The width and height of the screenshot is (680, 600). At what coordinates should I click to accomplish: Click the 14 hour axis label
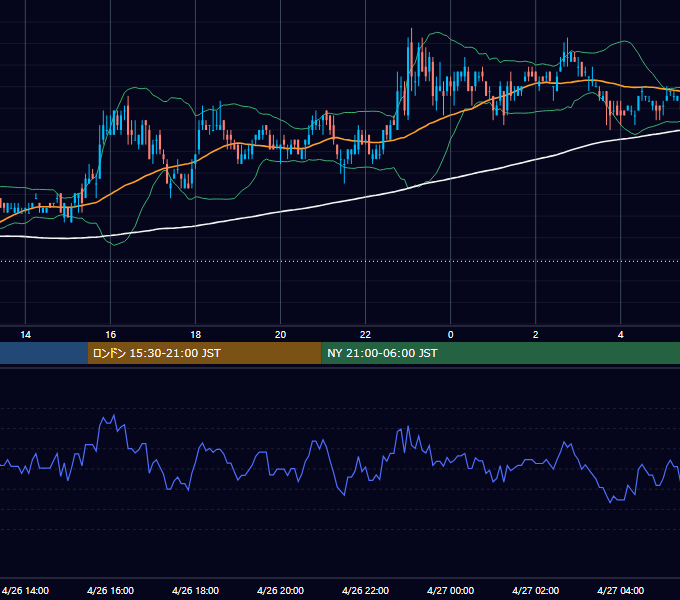pyautogui.click(x=26, y=335)
